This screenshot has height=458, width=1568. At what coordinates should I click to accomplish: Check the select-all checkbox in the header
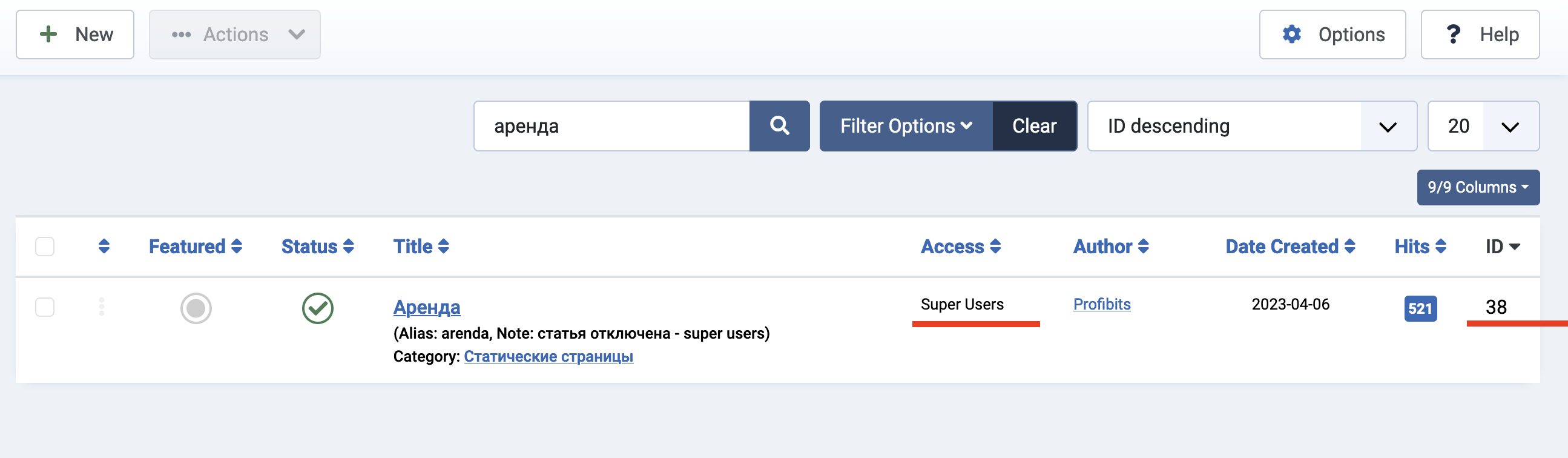(45, 247)
